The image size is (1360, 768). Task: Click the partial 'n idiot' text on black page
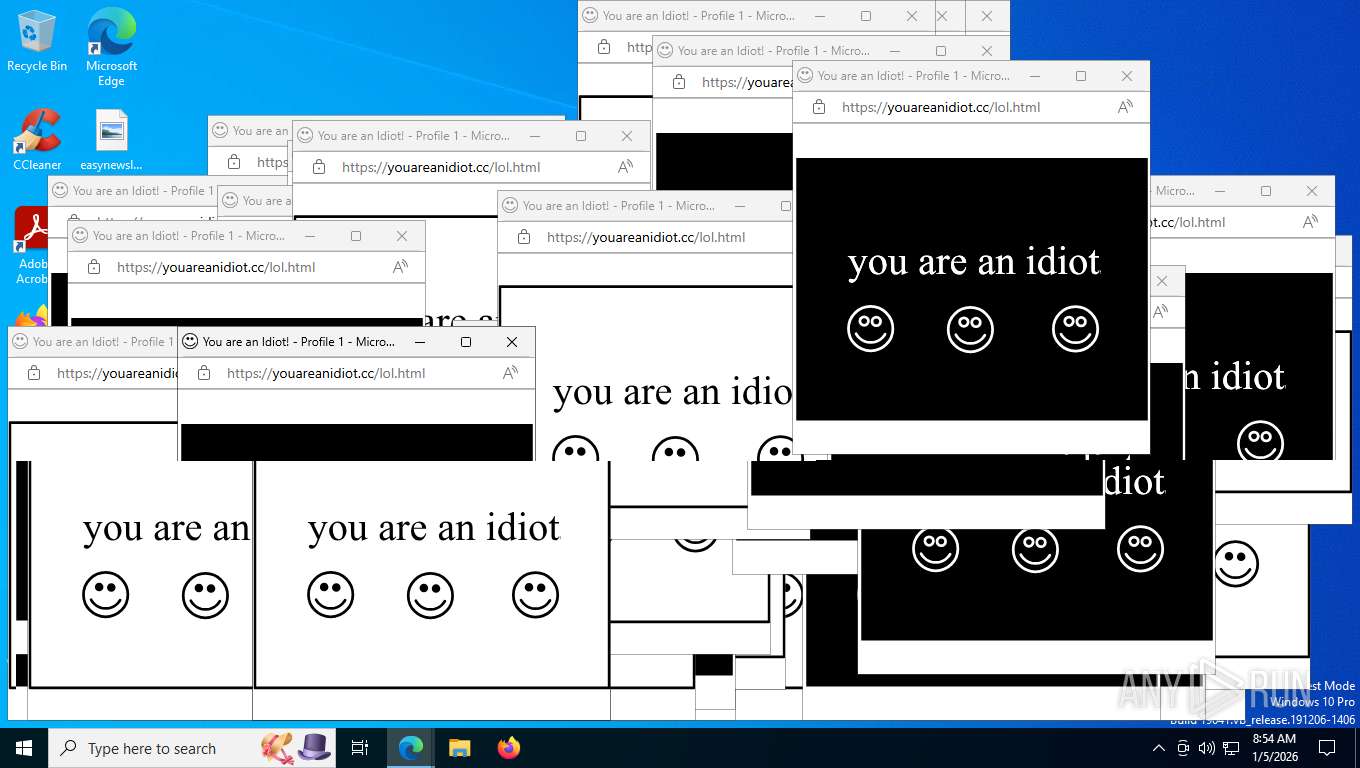tap(1234, 377)
